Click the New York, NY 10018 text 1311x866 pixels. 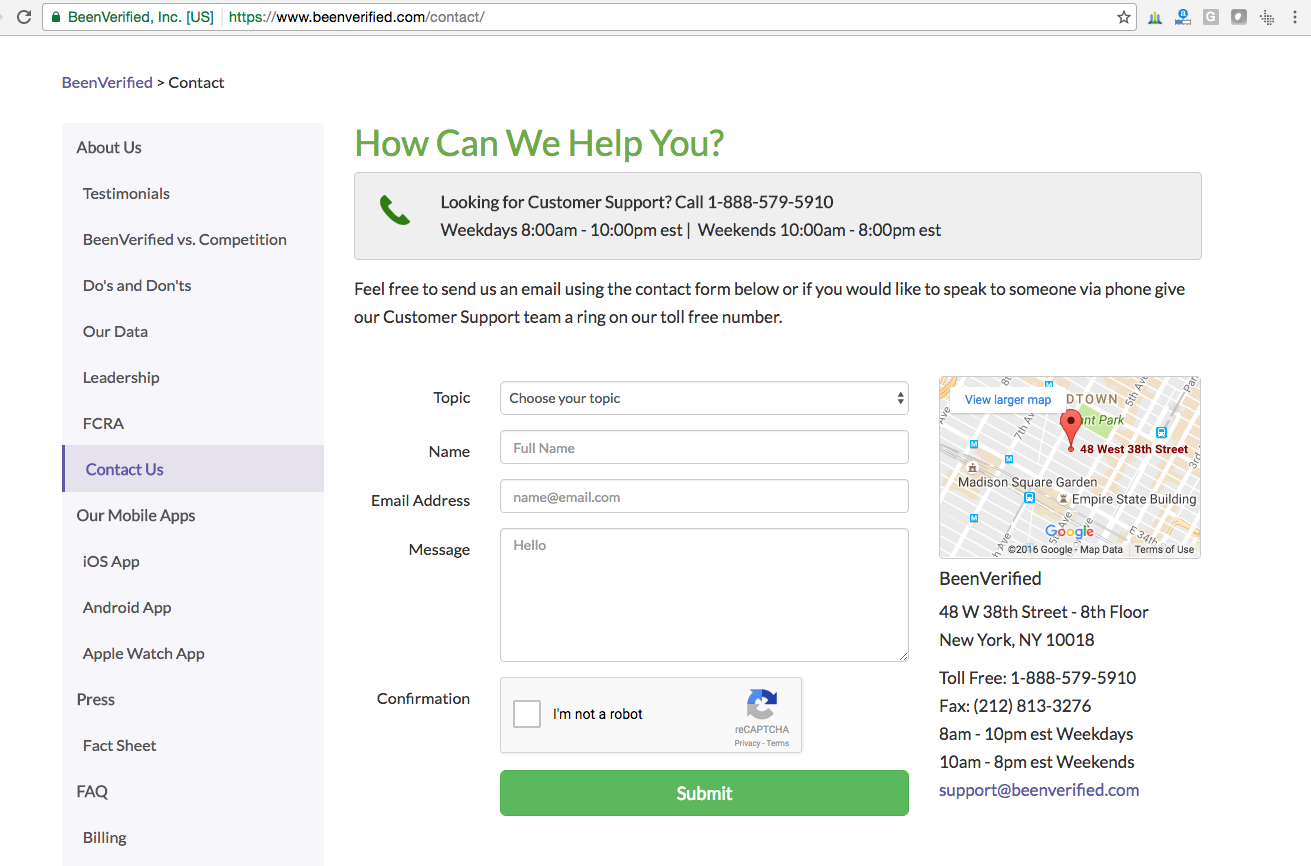[1017, 640]
